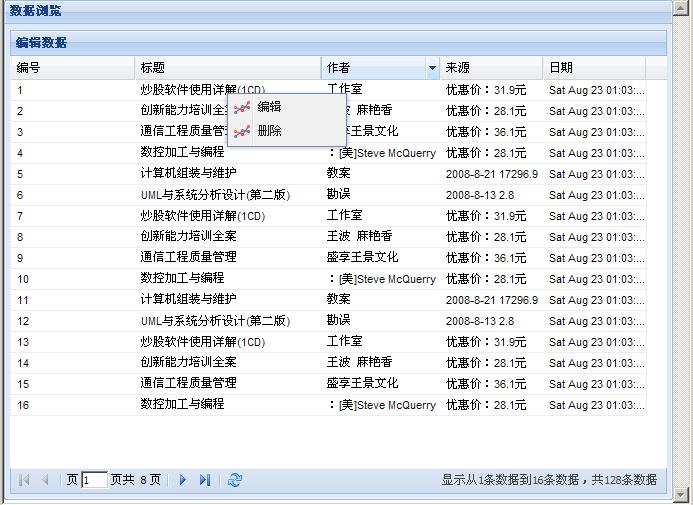Go to the next page arrow
Screen dimensions: 693x505
click(x=183, y=480)
